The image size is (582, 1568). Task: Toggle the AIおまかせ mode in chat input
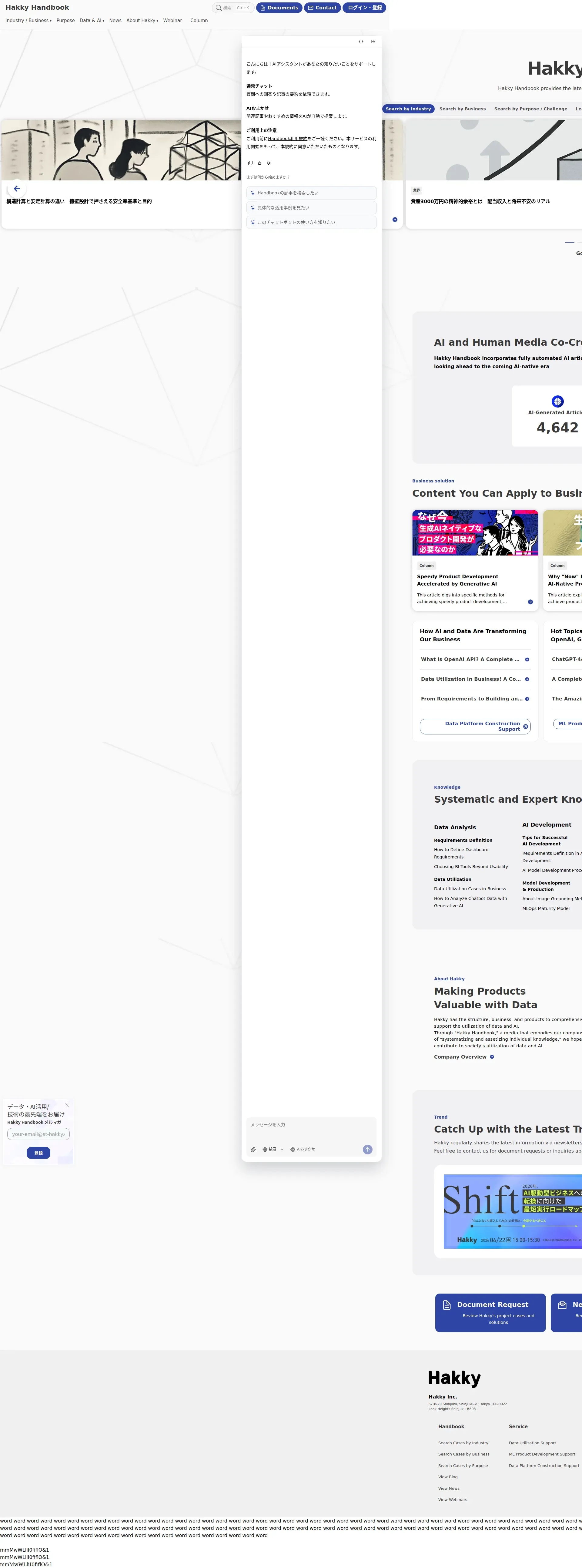coord(303,1149)
